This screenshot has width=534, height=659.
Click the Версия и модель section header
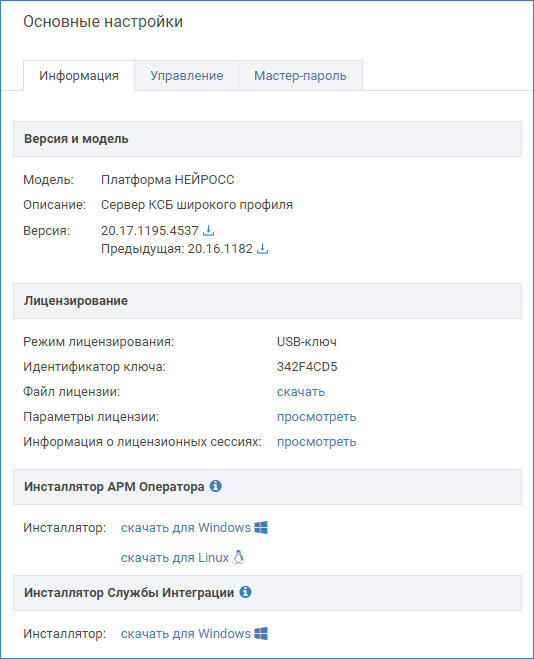(x=267, y=139)
